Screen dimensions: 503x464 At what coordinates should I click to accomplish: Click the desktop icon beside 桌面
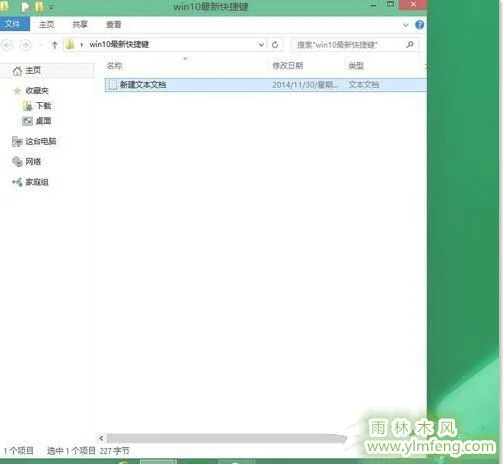(x=27, y=121)
